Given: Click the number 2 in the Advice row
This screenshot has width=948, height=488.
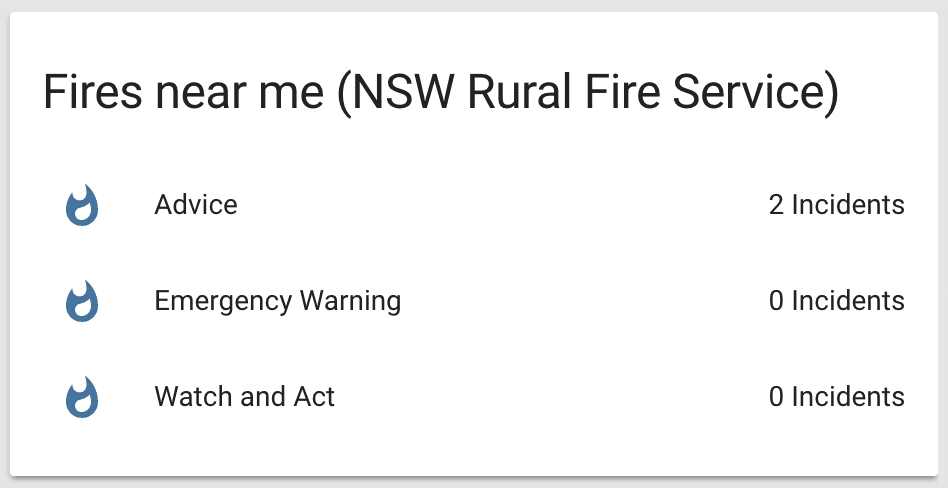Looking at the screenshot, I should click(x=776, y=205).
